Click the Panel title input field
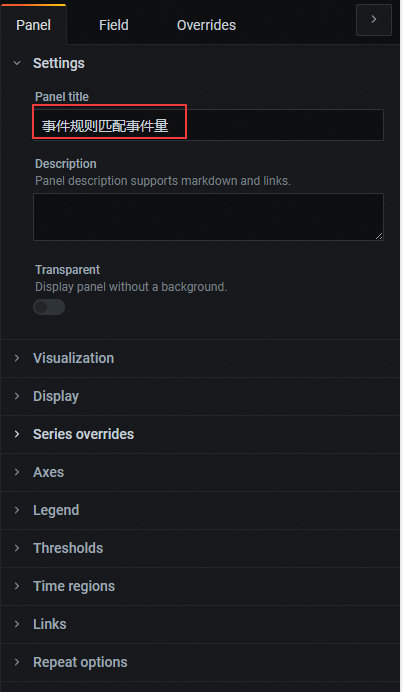 coord(208,125)
